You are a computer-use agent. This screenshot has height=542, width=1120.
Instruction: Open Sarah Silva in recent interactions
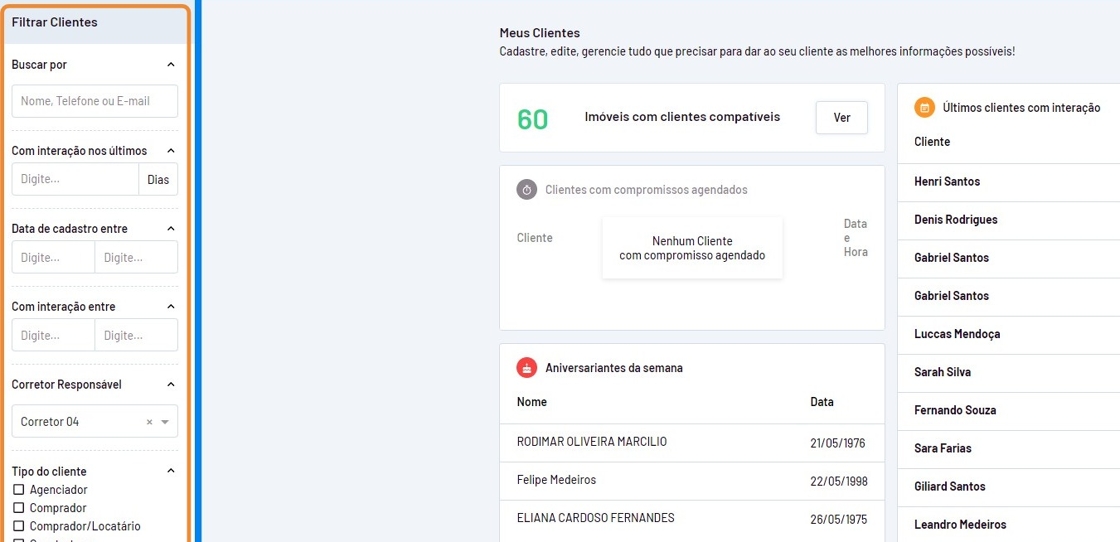coord(942,372)
